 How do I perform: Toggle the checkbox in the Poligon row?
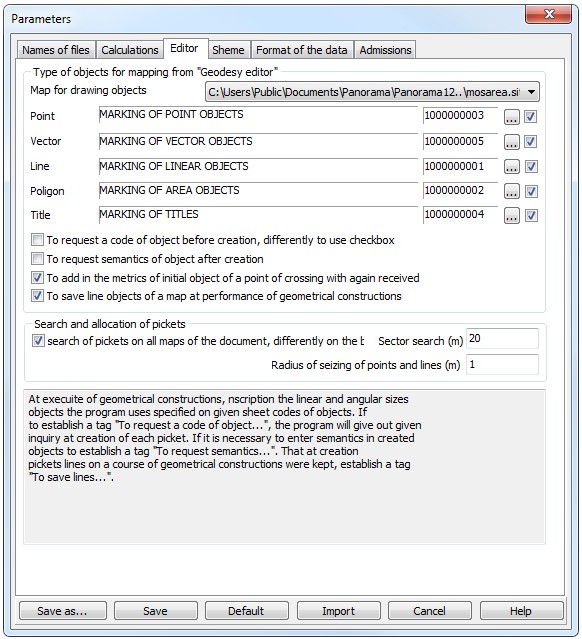pyautogui.click(x=531, y=191)
